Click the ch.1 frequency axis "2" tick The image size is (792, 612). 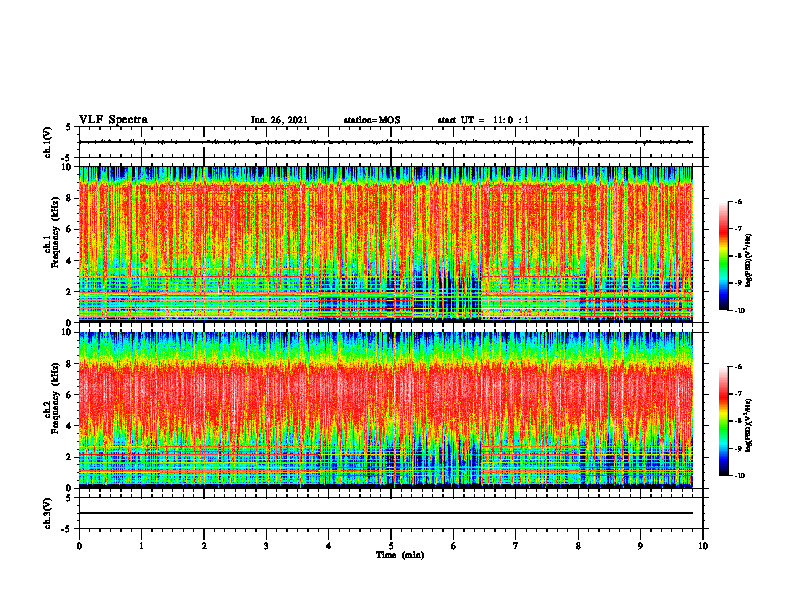pyautogui.click(x=70, y=291)
